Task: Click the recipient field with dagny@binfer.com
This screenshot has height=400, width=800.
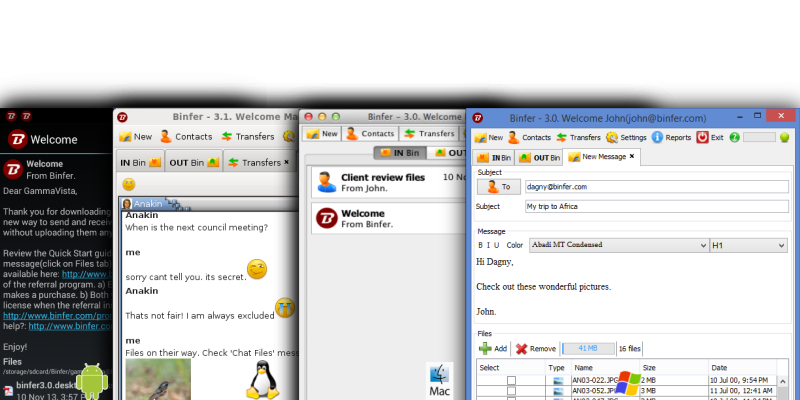Action: click(x=657, y=187)
